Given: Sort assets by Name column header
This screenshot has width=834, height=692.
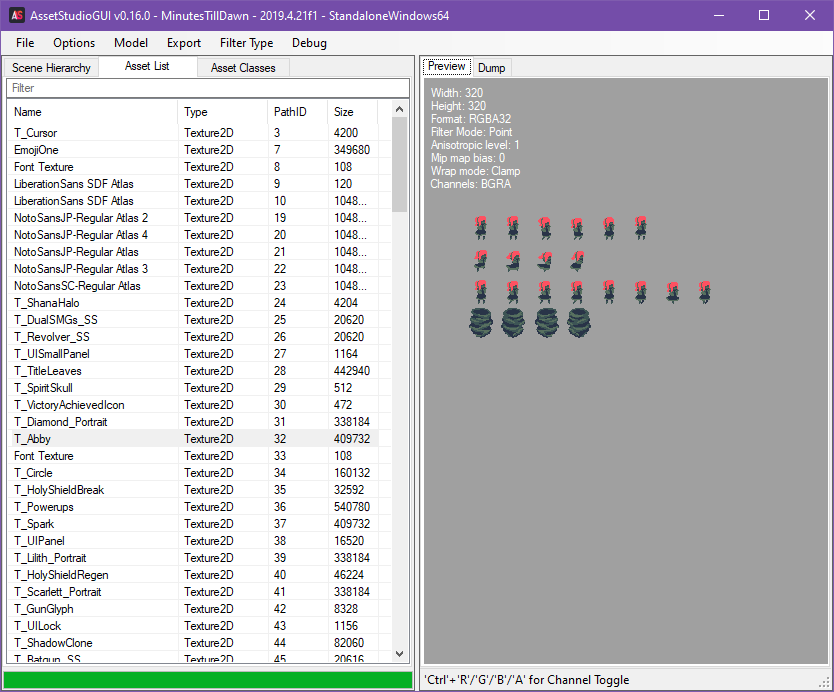Looking at the screenshot, I should coord(92,112).
